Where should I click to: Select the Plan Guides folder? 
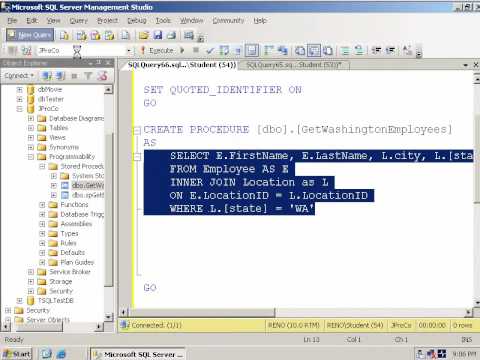77,262
